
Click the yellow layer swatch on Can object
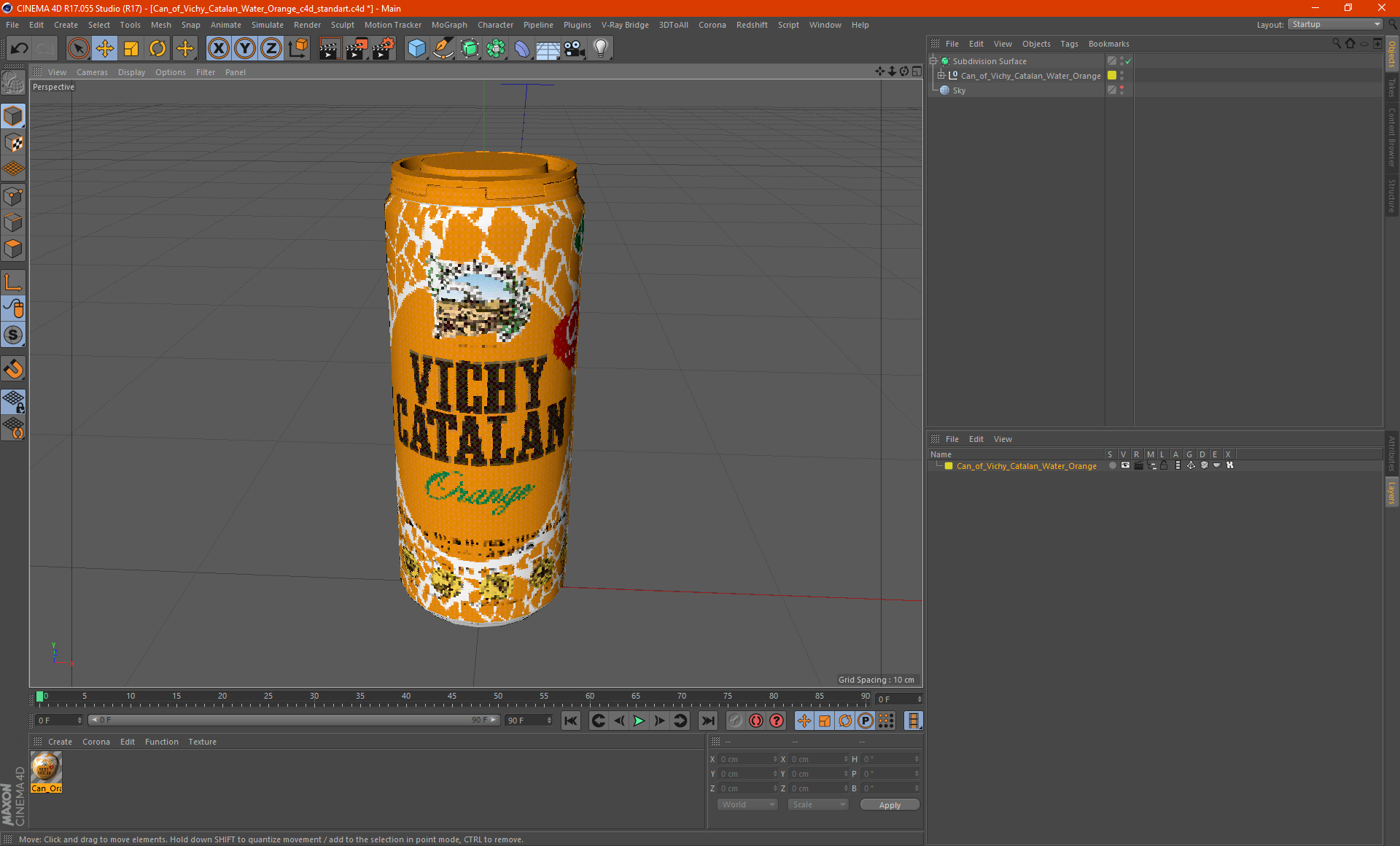[1112, 75]
